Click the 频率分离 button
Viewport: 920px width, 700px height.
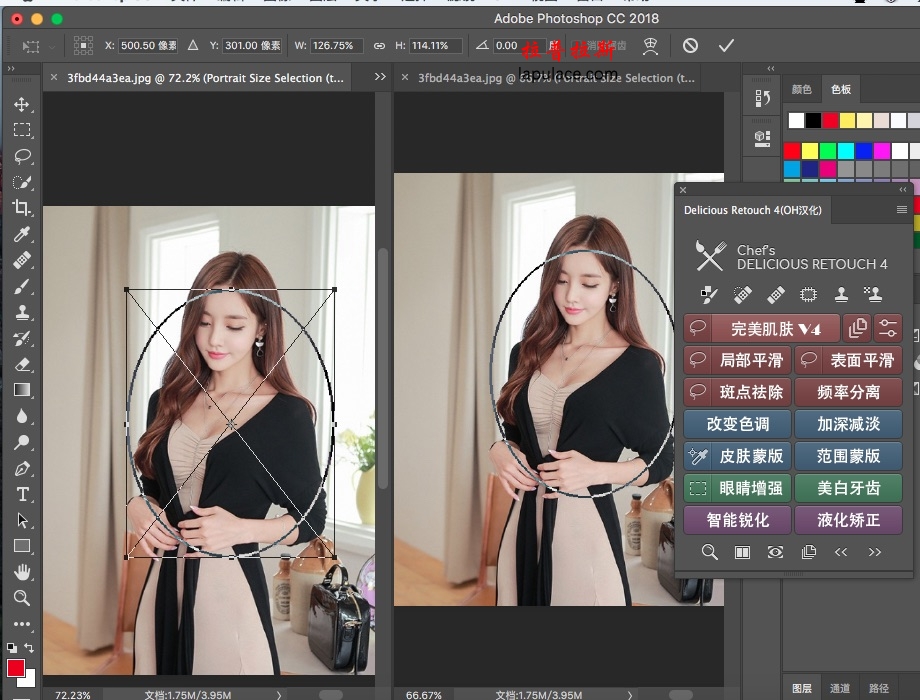(x=848, y=392)
